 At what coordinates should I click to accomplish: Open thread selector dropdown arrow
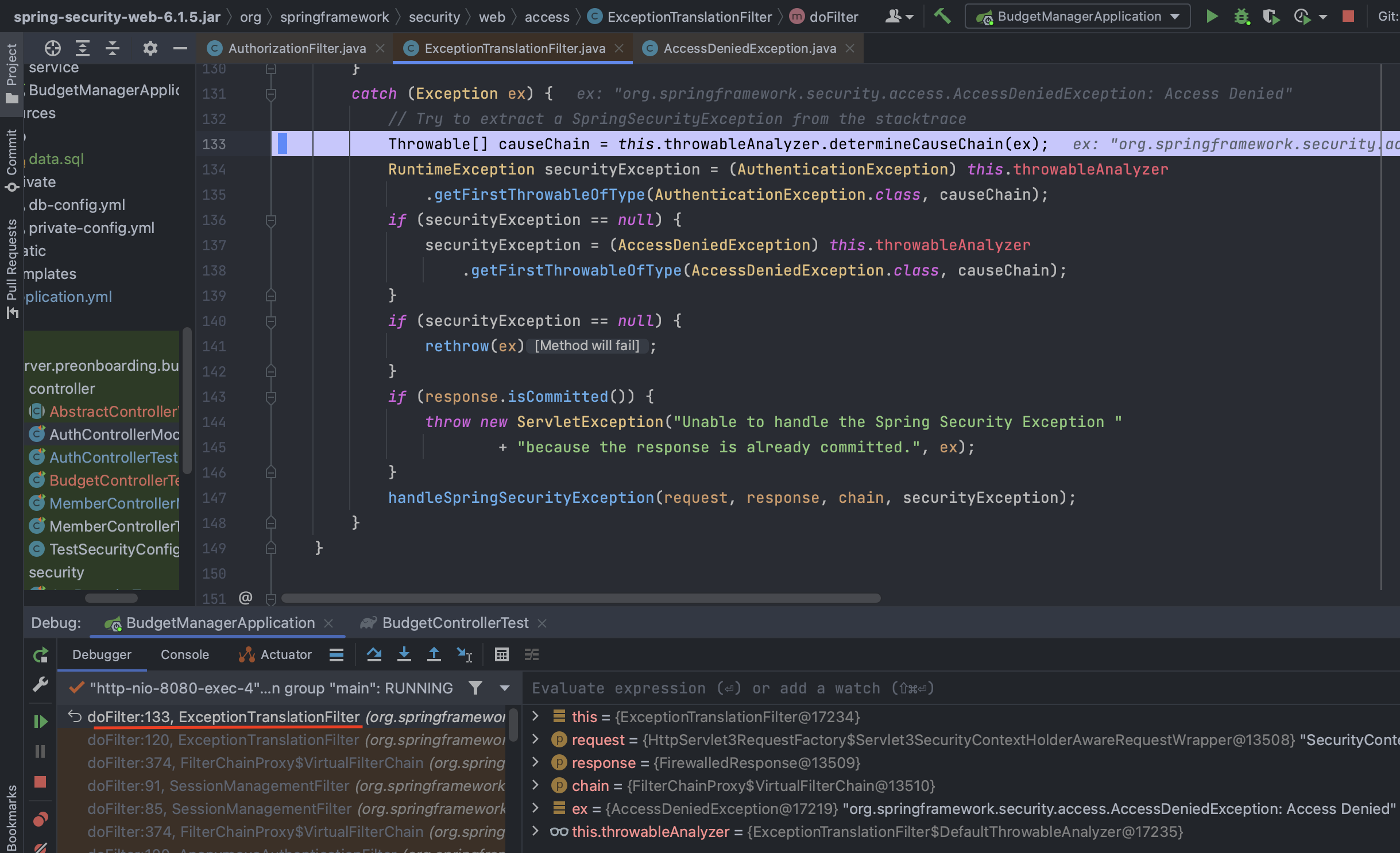click(505, 688)
